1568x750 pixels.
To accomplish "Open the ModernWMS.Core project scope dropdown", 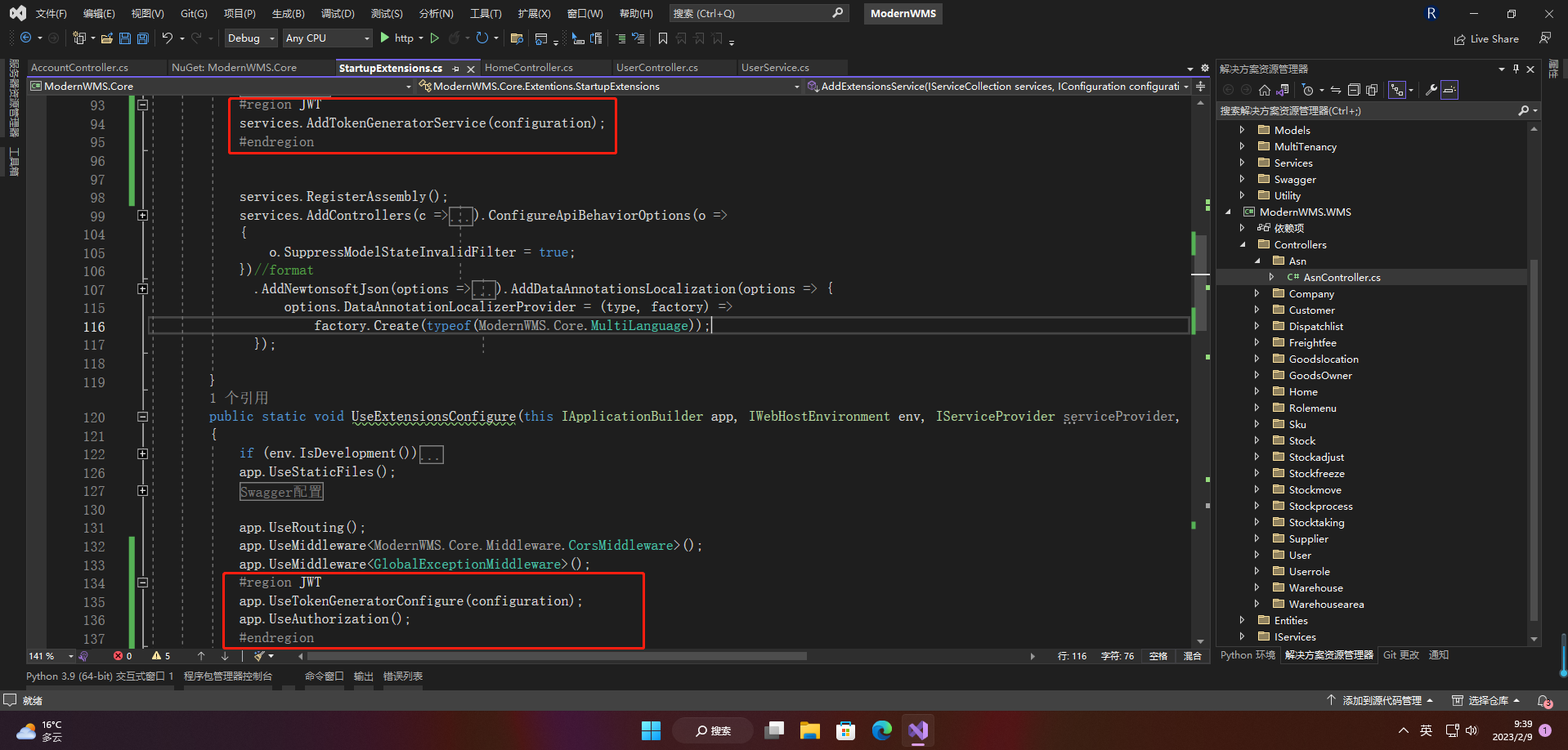I will [x=222, y=86].
